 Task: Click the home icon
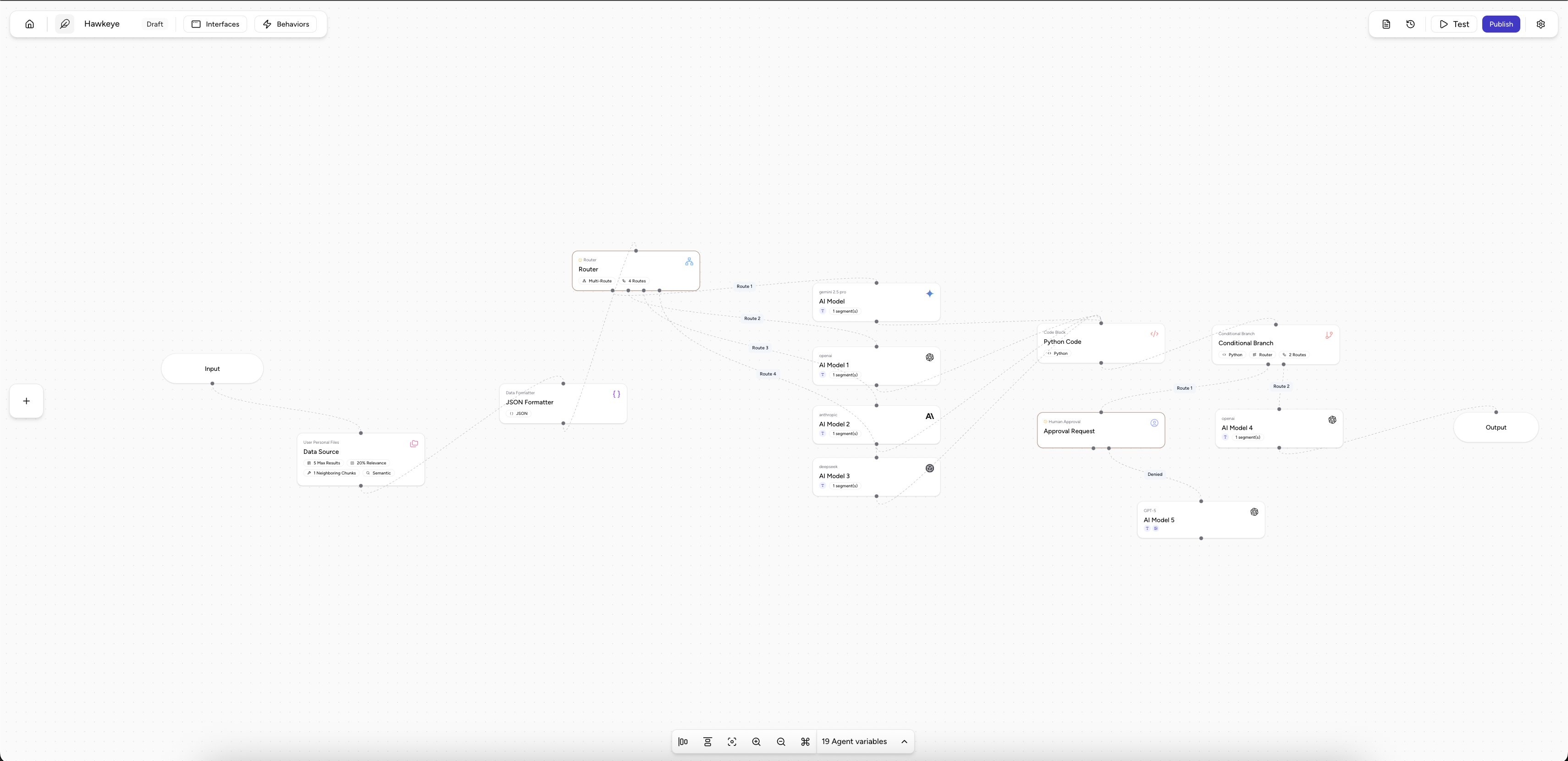pyautogui.click(x=29, y=24)
